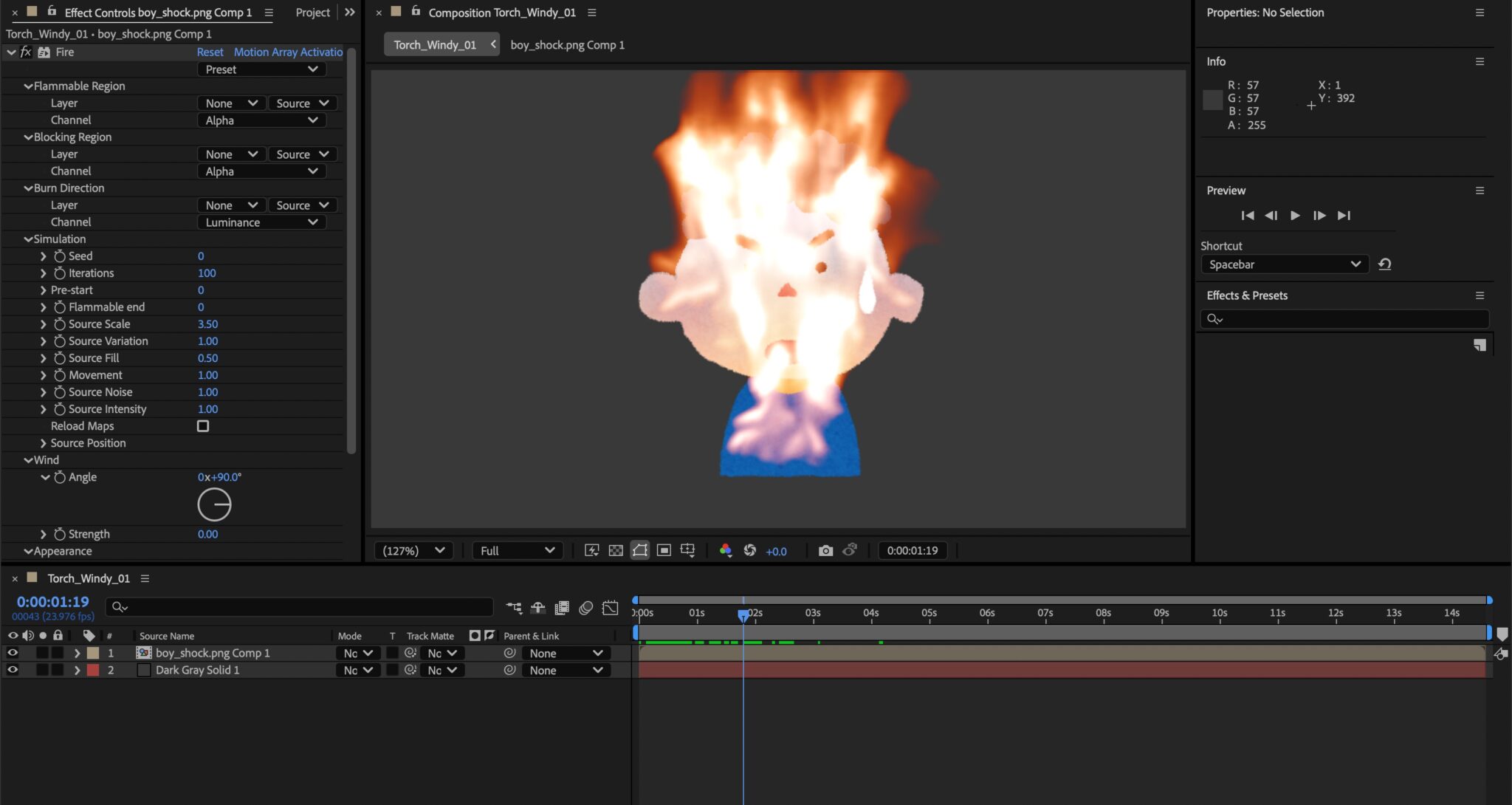The height and width of the screenshot is (805, 1512).
Task: Open the Magnification ratio dropdown
Action: pyautogui.click(x=413, y=550)
